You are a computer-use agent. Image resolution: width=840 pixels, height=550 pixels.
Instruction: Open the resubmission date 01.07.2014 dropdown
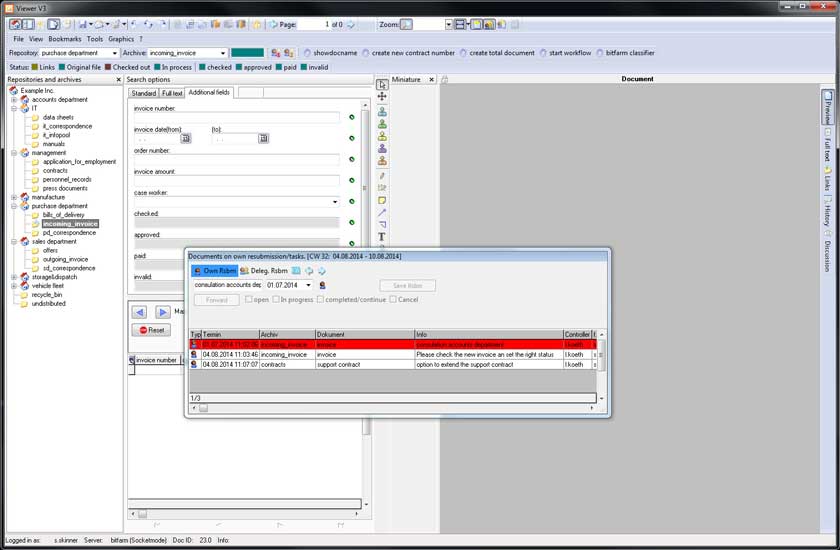pos(308,285)
